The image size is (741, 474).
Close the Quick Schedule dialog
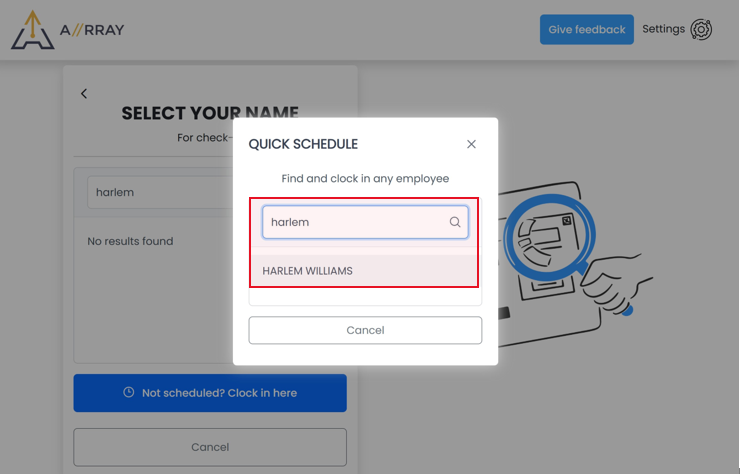(x=471, y=144)
